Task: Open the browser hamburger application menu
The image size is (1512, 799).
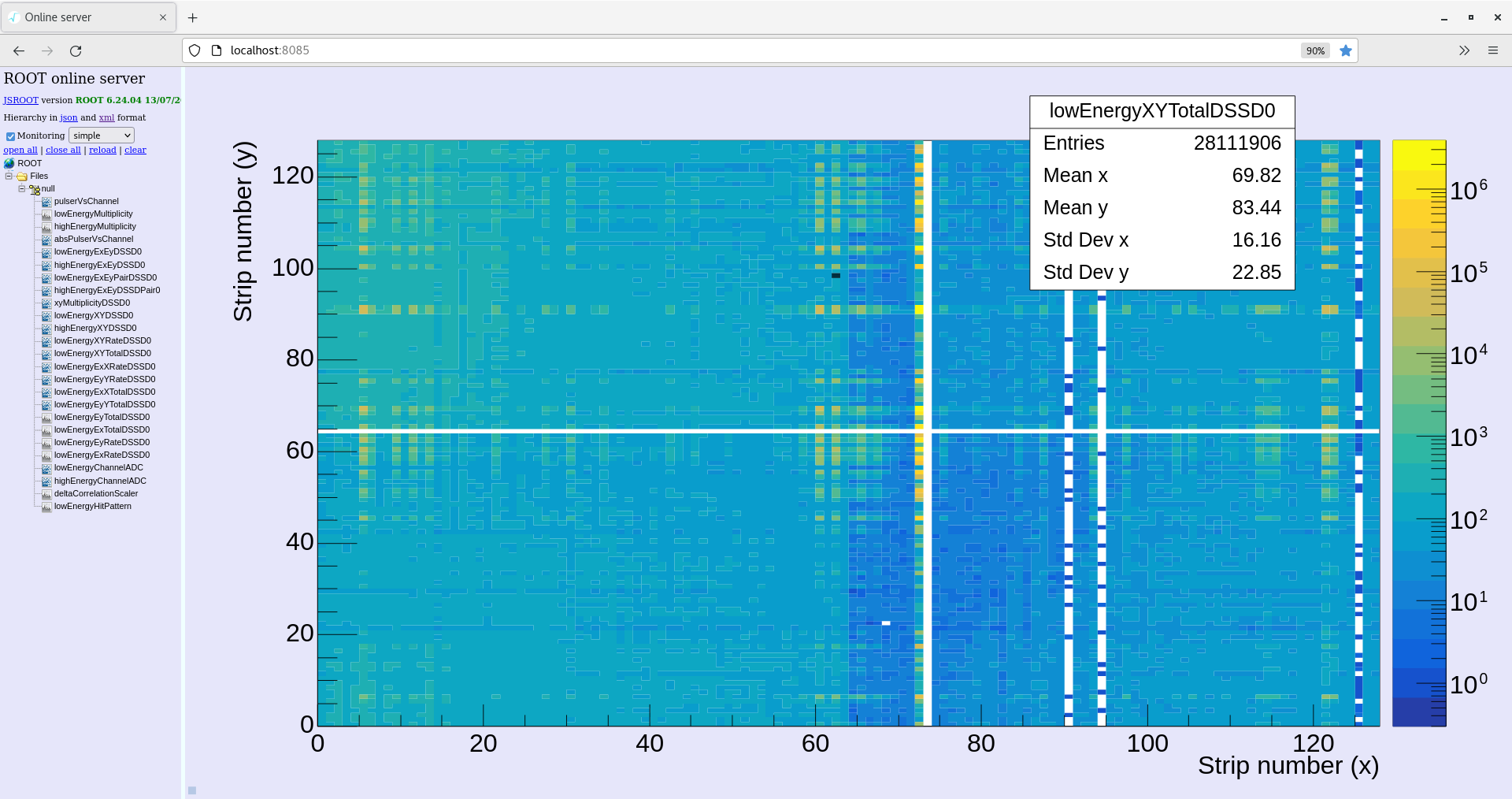Action: (x=1492, y=50)
